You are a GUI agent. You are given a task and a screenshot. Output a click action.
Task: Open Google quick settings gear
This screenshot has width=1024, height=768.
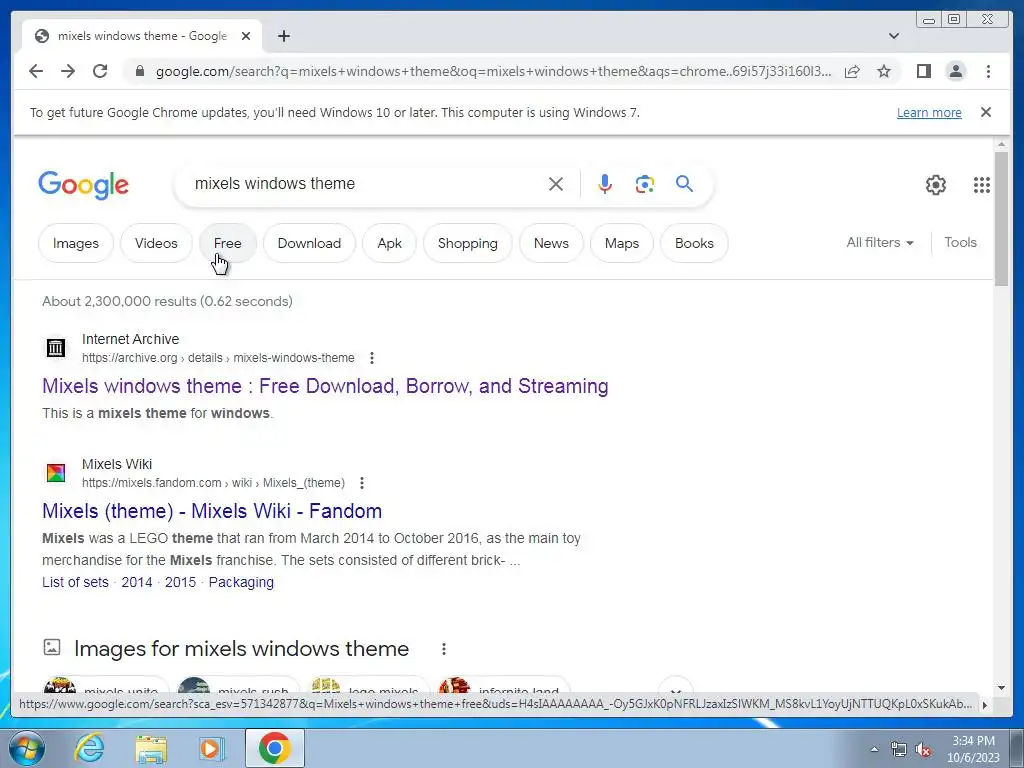coord(935,185)
